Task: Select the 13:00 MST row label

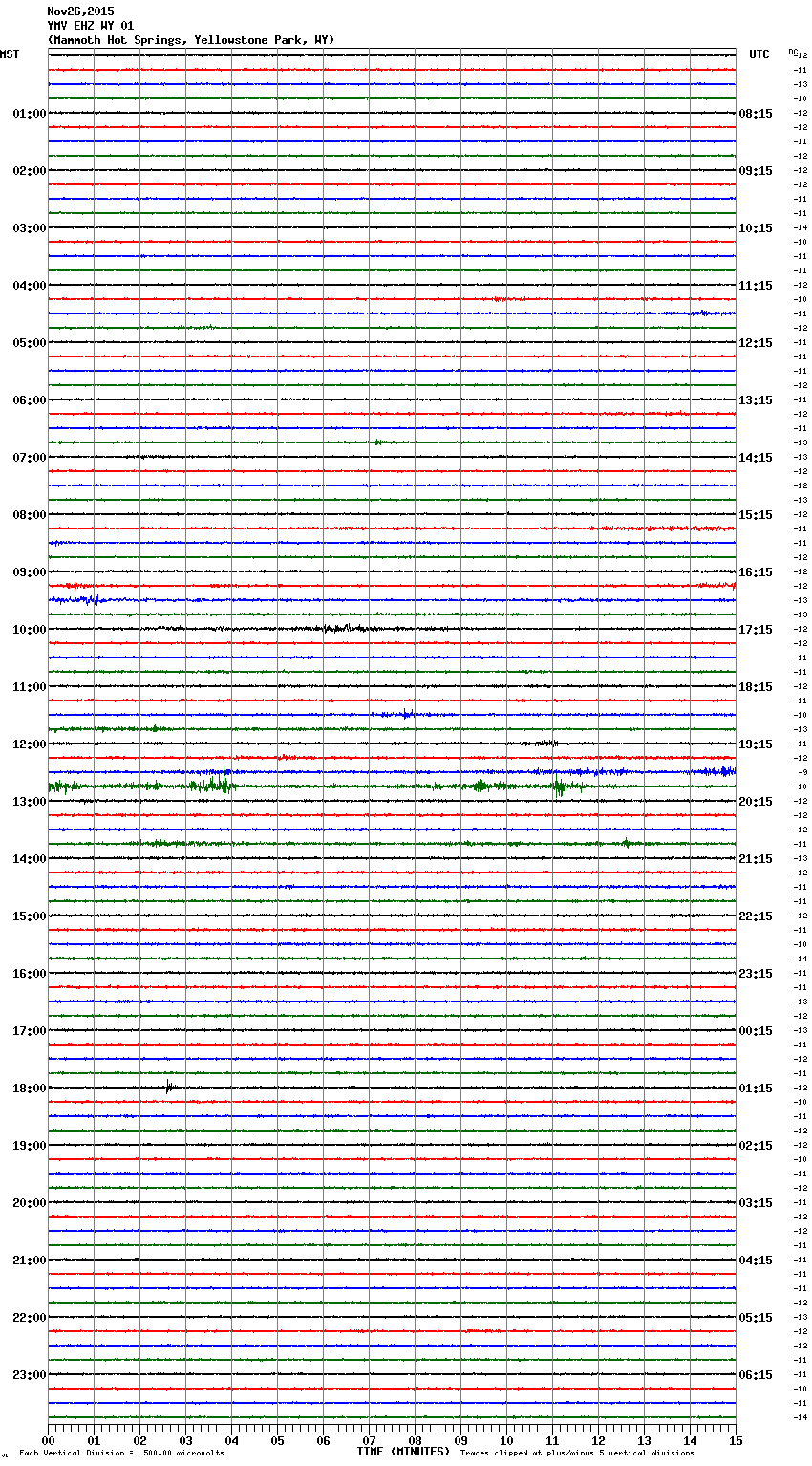Action: pos(30,802)
